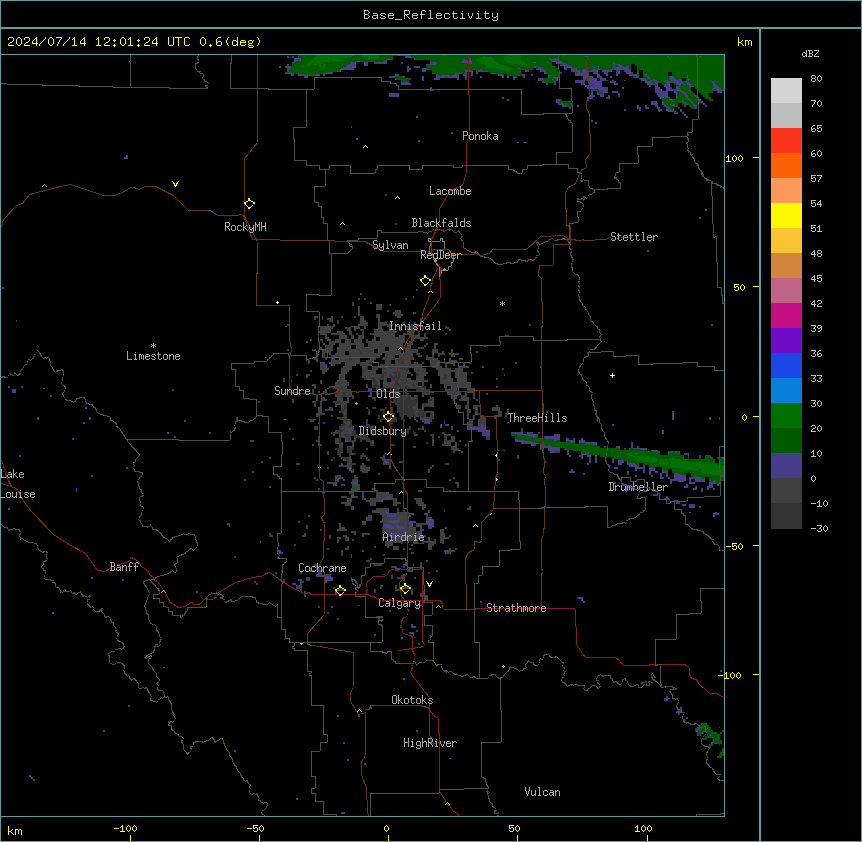Click the asterisk marker above Limestone

pyautogui.click(x=153, y=346)
